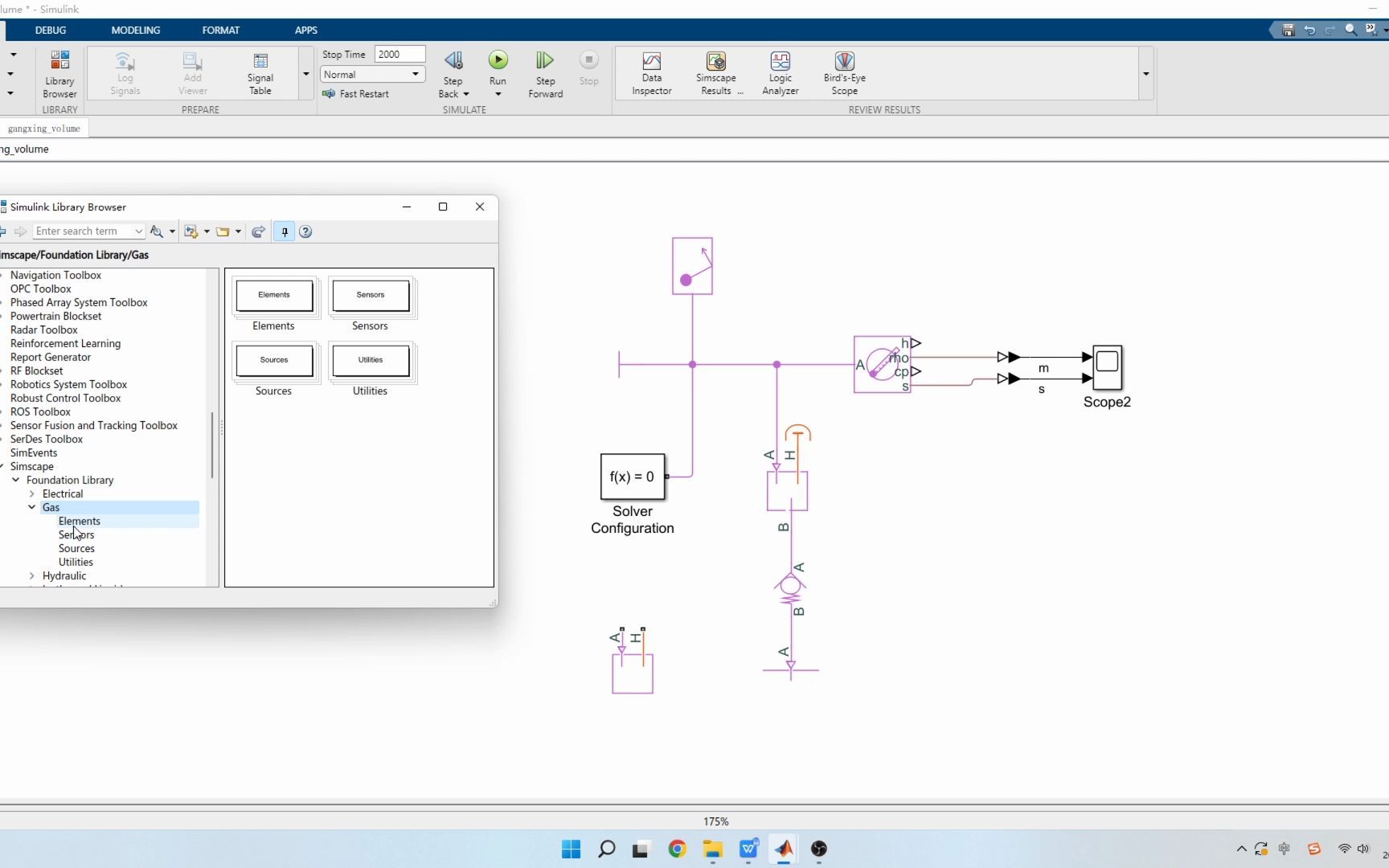Toggle the stay-on-top pin icon

[284, 231]
